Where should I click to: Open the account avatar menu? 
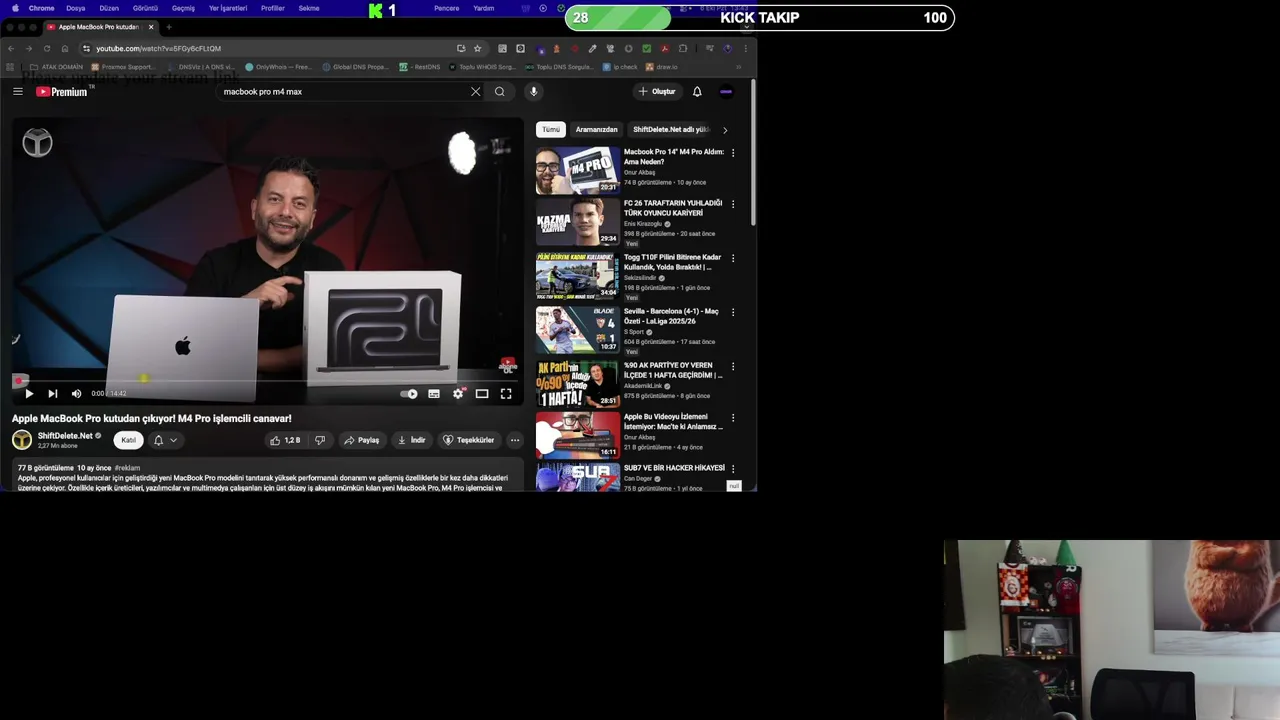click(x=727, y=91)
